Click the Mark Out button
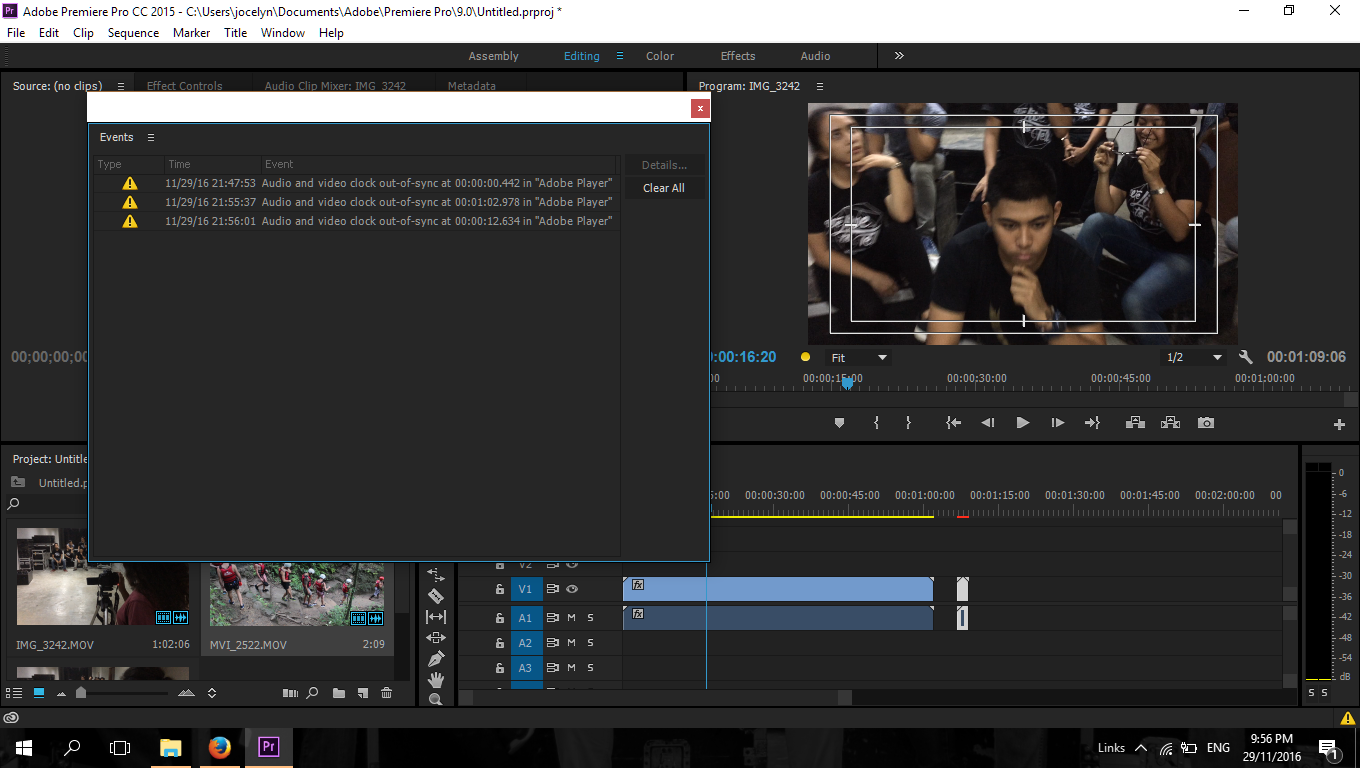 908,423
